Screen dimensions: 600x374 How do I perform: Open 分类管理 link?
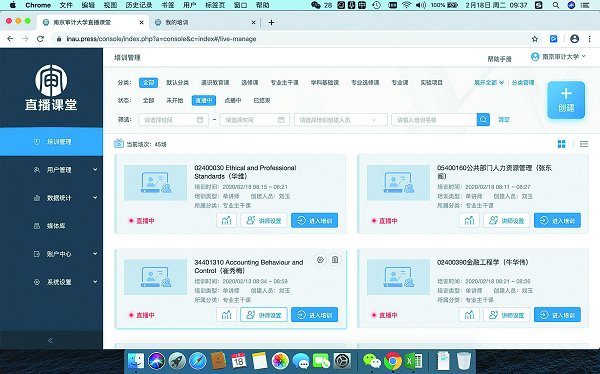pyautogui.click(x=523, y=82)
